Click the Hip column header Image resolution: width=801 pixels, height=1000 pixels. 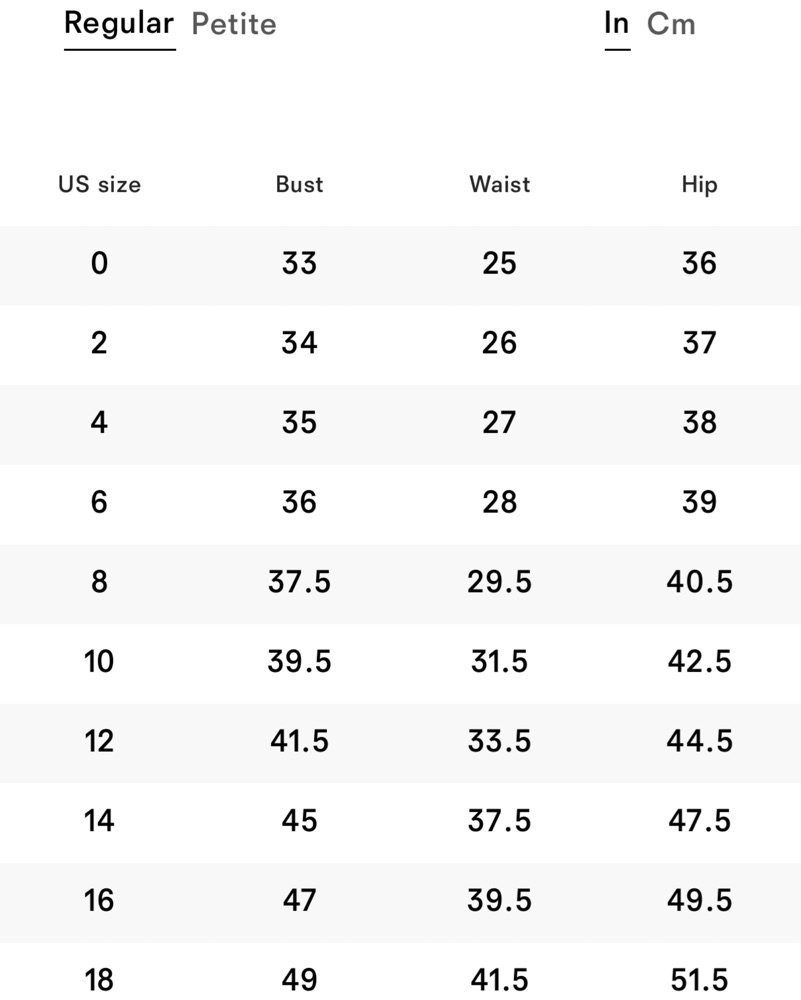[x=700, y=184]
